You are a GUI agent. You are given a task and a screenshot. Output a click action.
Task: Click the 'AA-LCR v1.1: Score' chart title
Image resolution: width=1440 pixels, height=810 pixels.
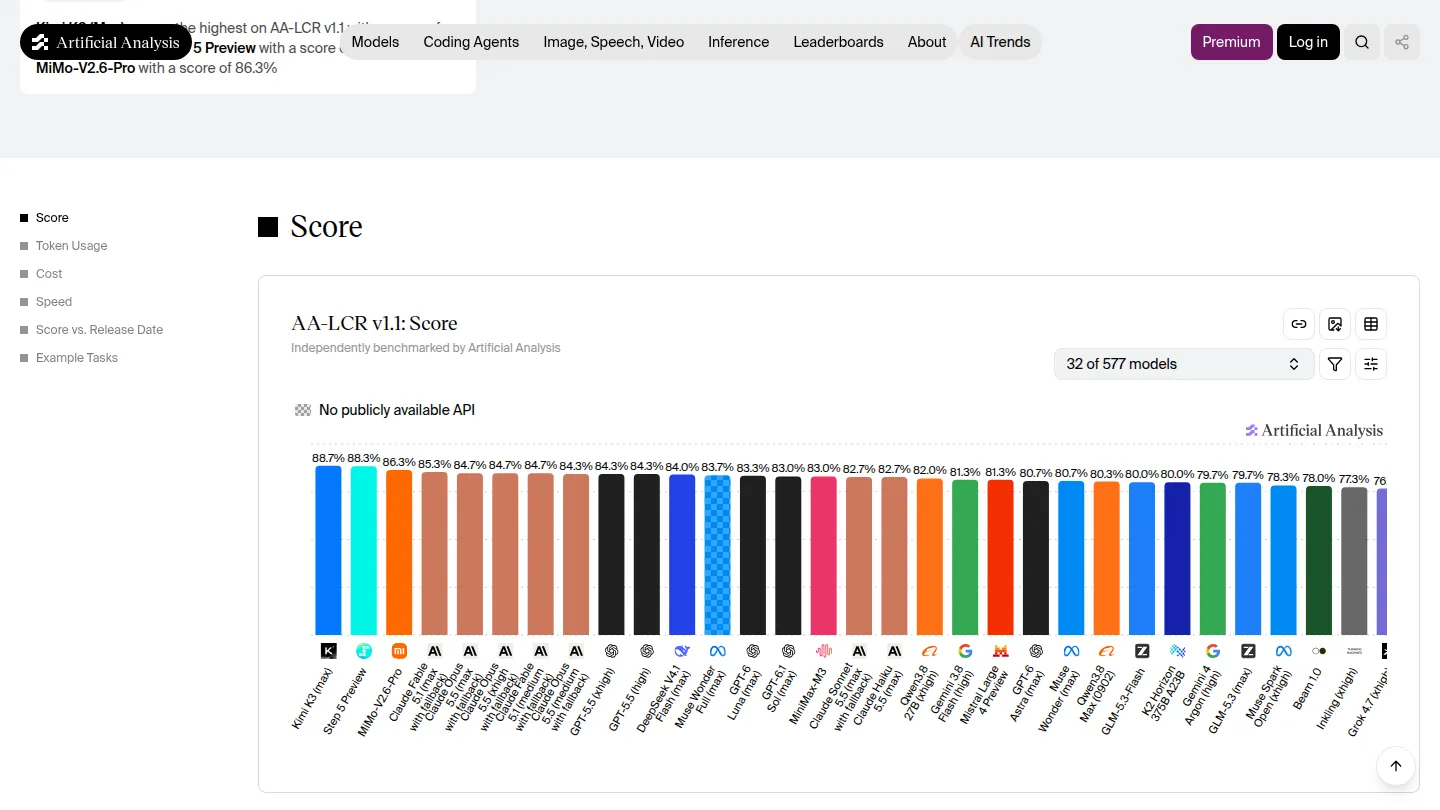tap(374, 323)
